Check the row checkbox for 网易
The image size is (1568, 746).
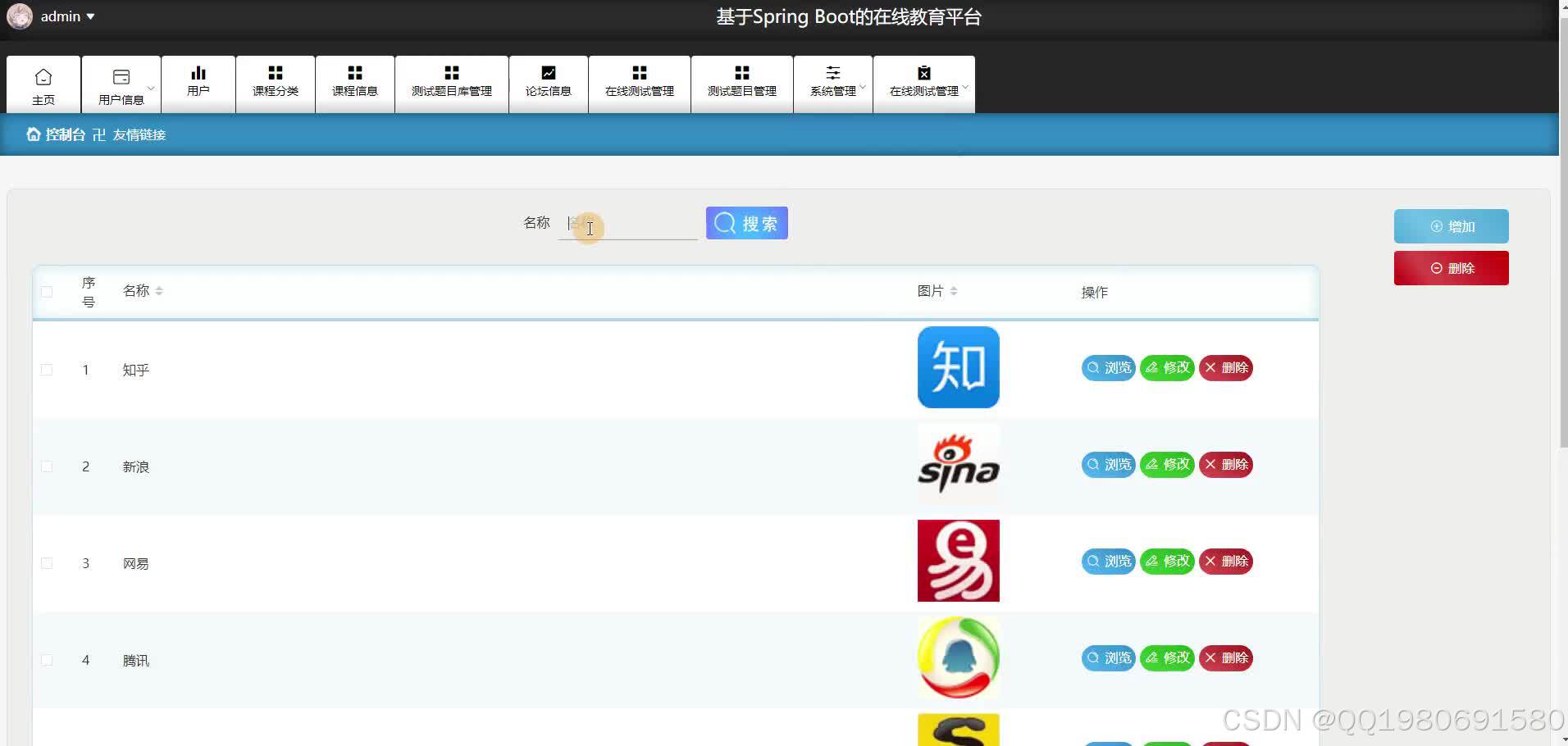pyautogui.click(x=47, y=563)
